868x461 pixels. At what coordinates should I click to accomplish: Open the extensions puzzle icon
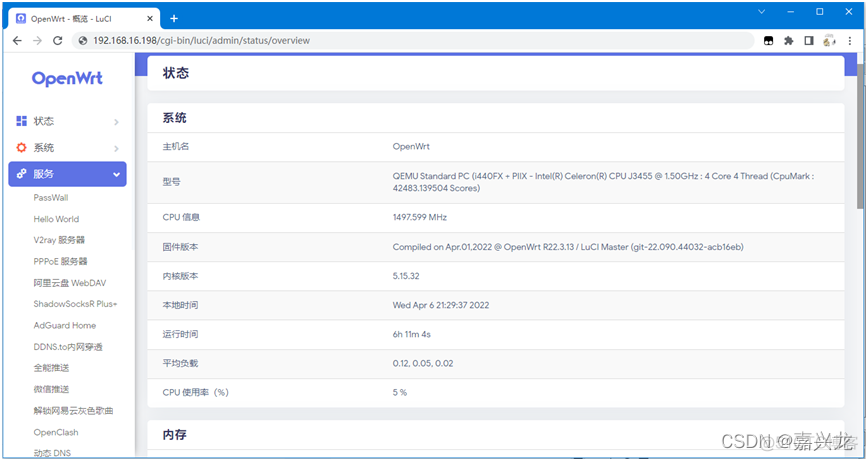(x=788, y=40)
